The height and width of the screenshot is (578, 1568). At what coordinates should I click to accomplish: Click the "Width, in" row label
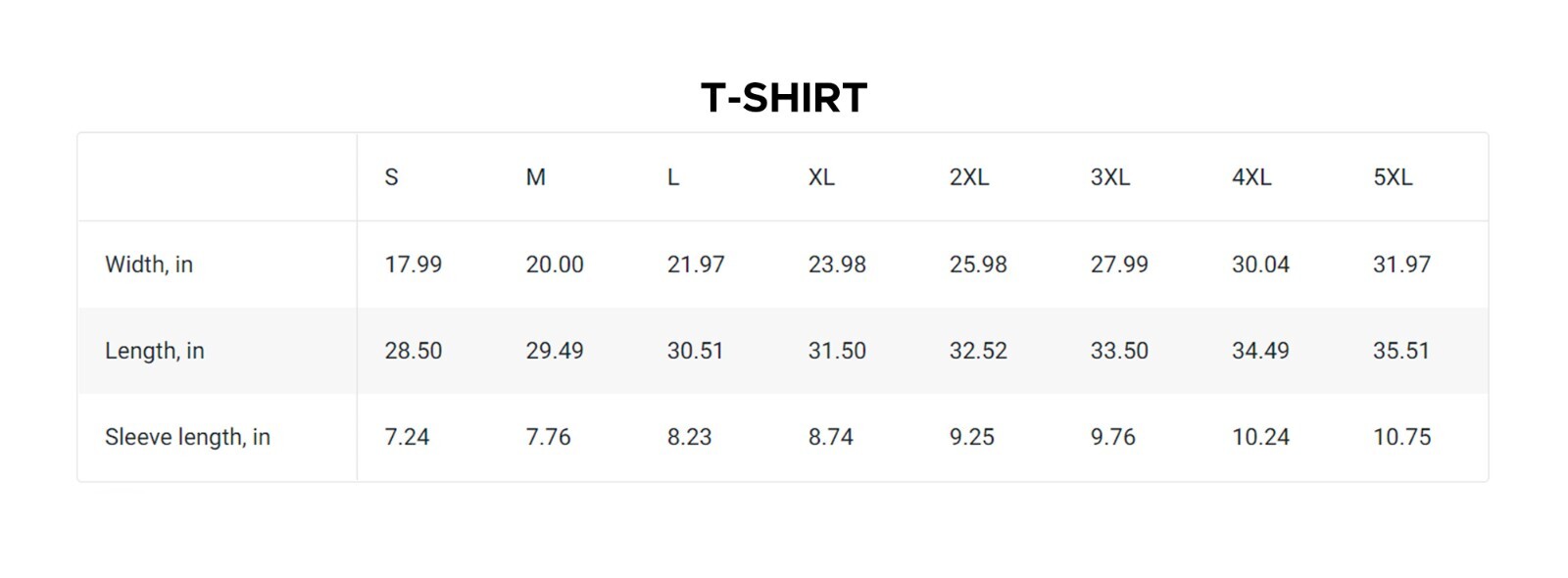tap(149, 265)
